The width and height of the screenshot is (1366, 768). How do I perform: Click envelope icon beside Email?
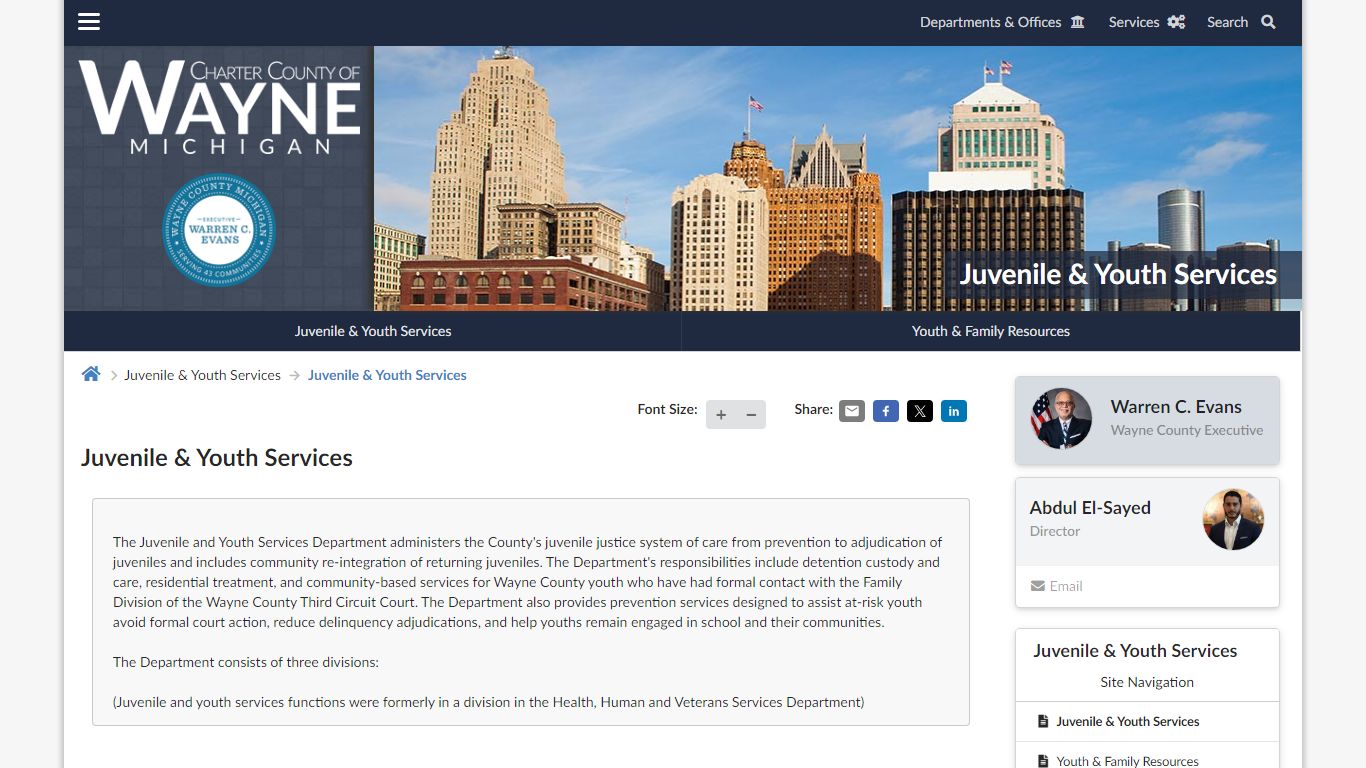[x=1038, y=586]
